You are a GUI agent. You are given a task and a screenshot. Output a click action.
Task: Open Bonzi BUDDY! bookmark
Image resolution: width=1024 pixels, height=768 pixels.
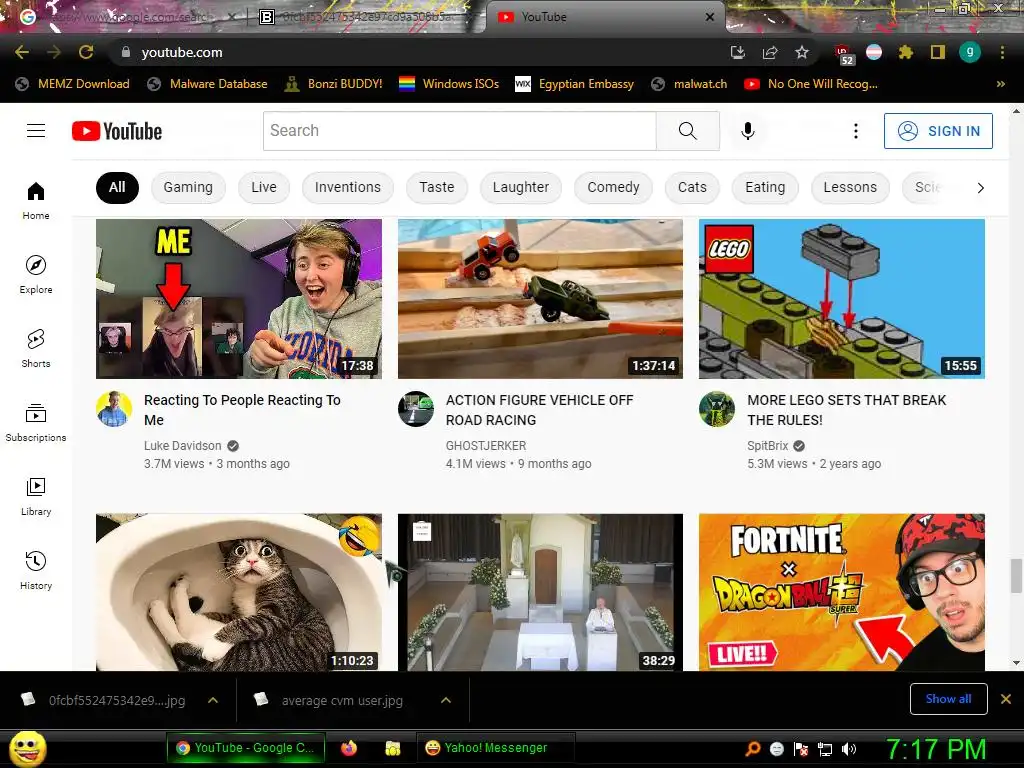click(334, 84)
